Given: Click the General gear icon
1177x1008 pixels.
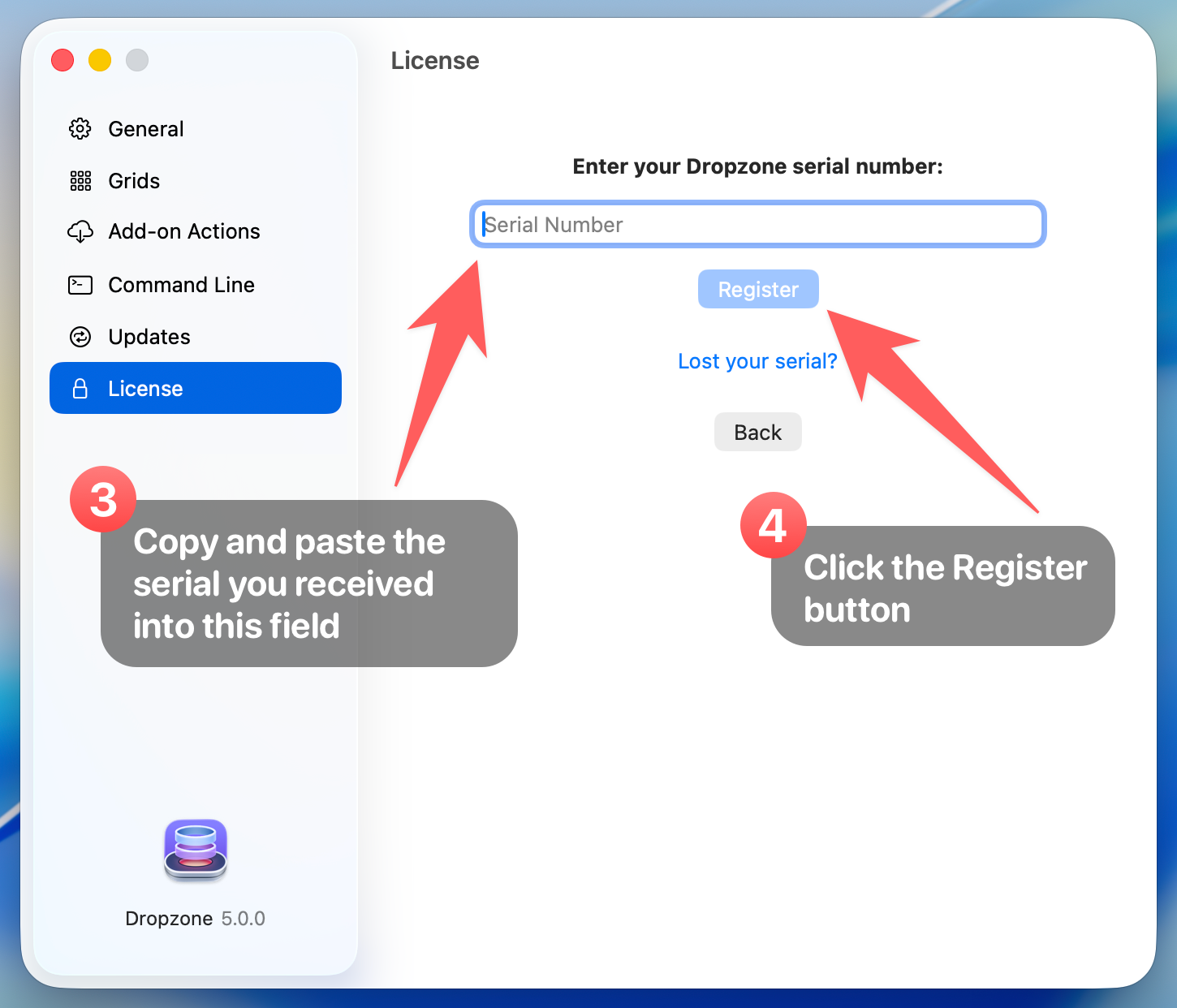Looking at the screenshot, I should pyautogui.click(x=80, y=129).
